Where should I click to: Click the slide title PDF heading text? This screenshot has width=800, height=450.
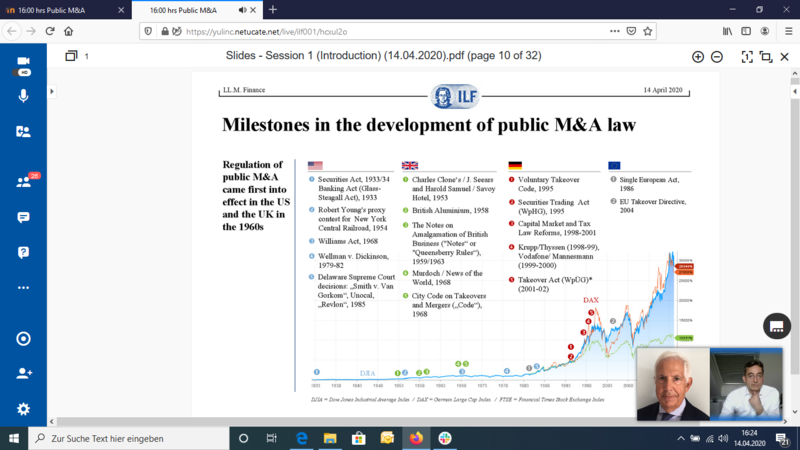(x=384, y=56)
